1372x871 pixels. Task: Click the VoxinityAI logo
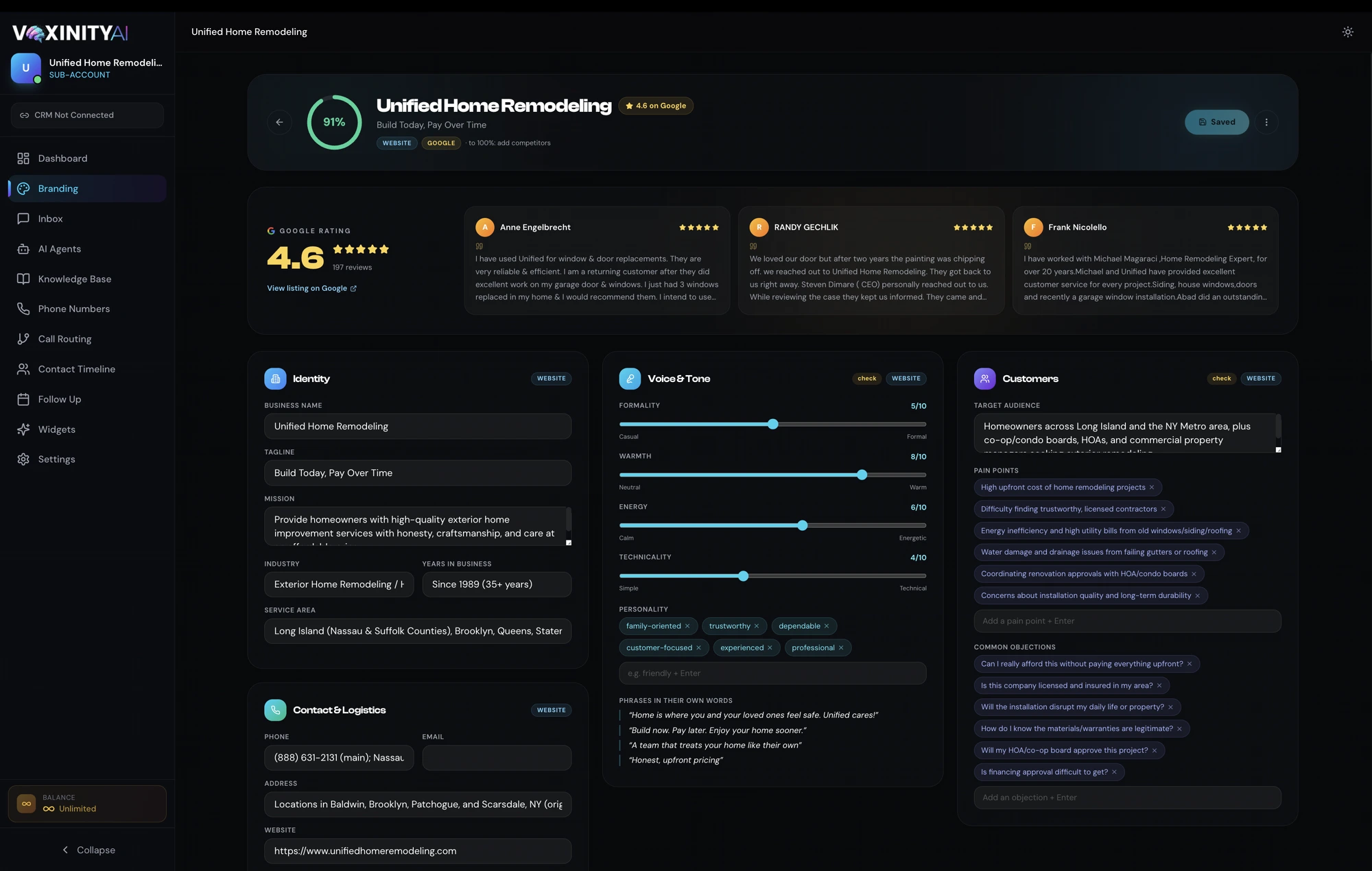pos(70,33)
